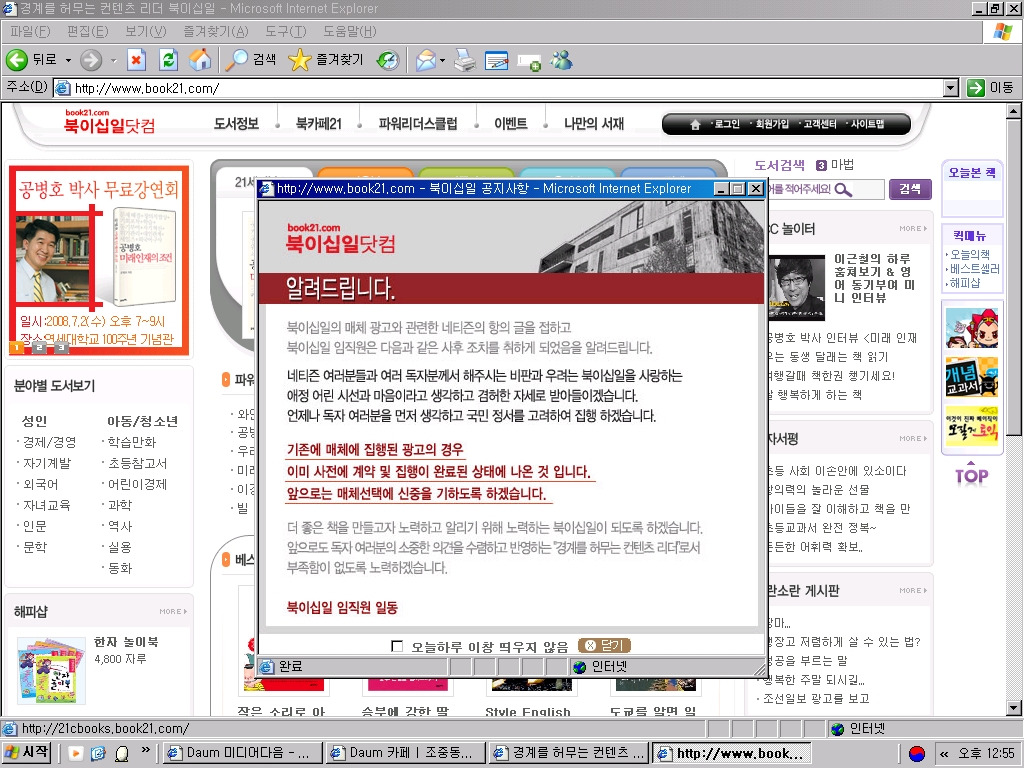
Task: Click the language indicator tray icon
Action: coord(917,754)
